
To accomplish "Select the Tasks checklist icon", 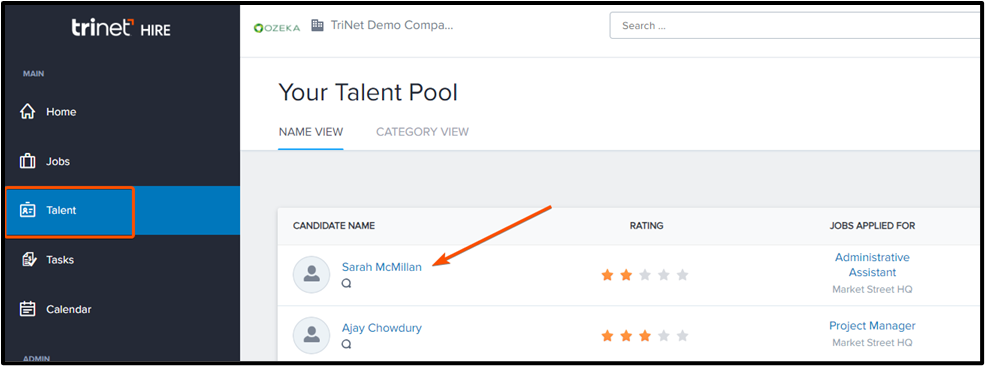I will point(28,259).
